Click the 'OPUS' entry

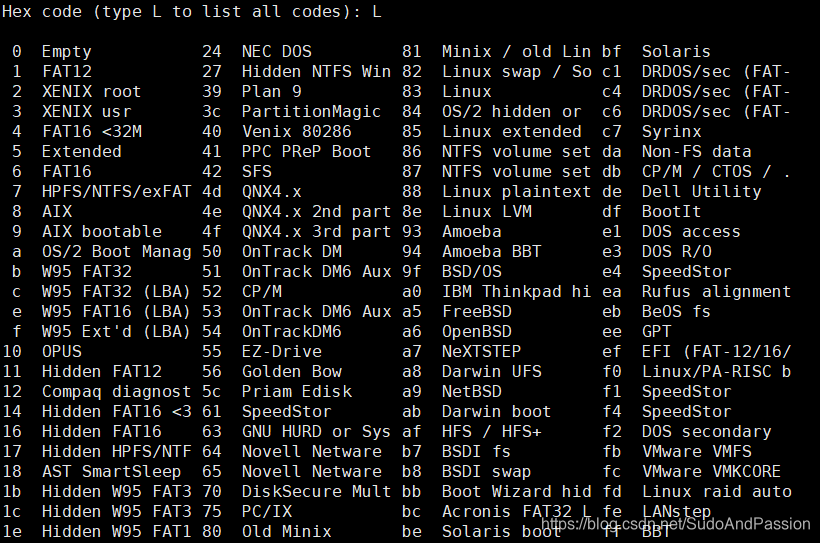coord(62,352)
